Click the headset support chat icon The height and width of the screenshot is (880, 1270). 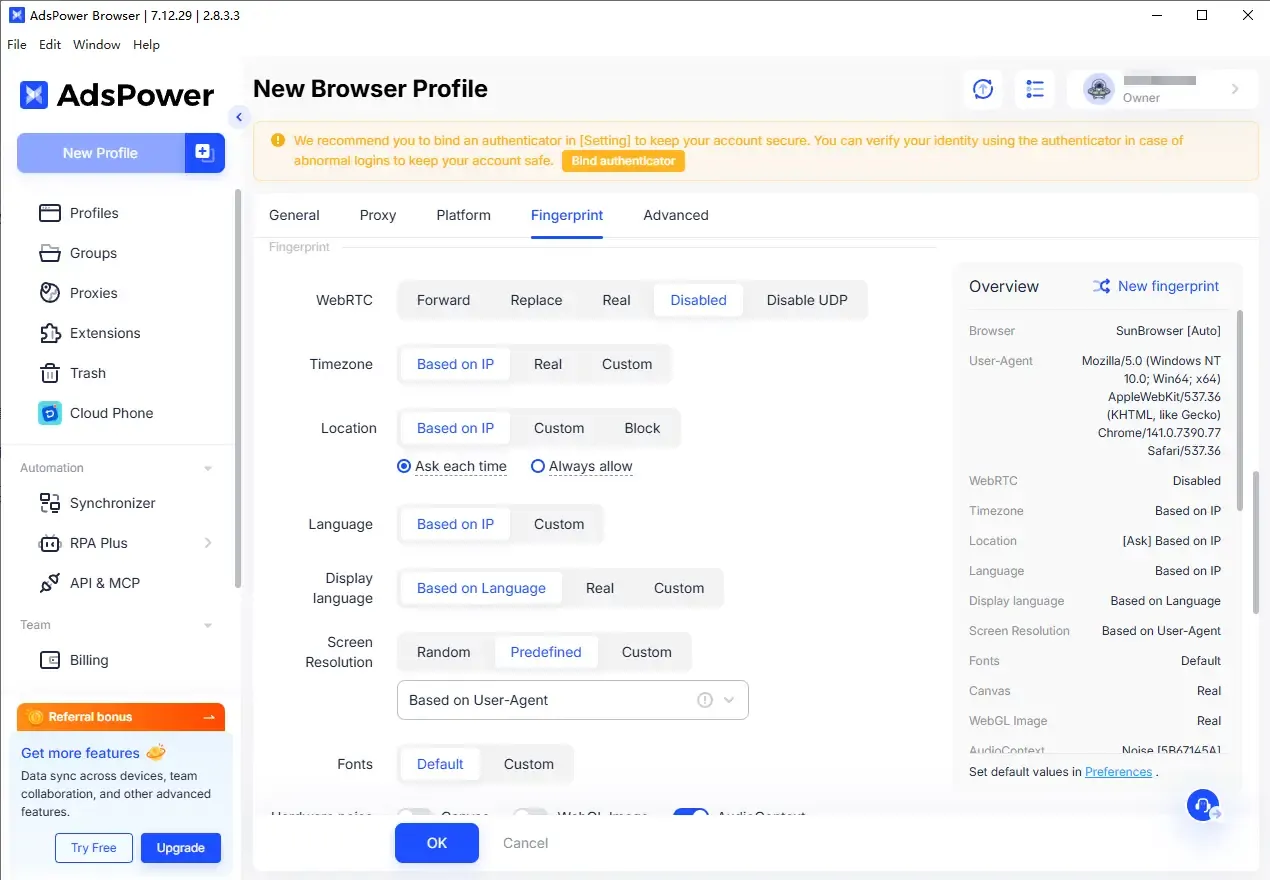pyautogui.click(x=1203, y=805)
